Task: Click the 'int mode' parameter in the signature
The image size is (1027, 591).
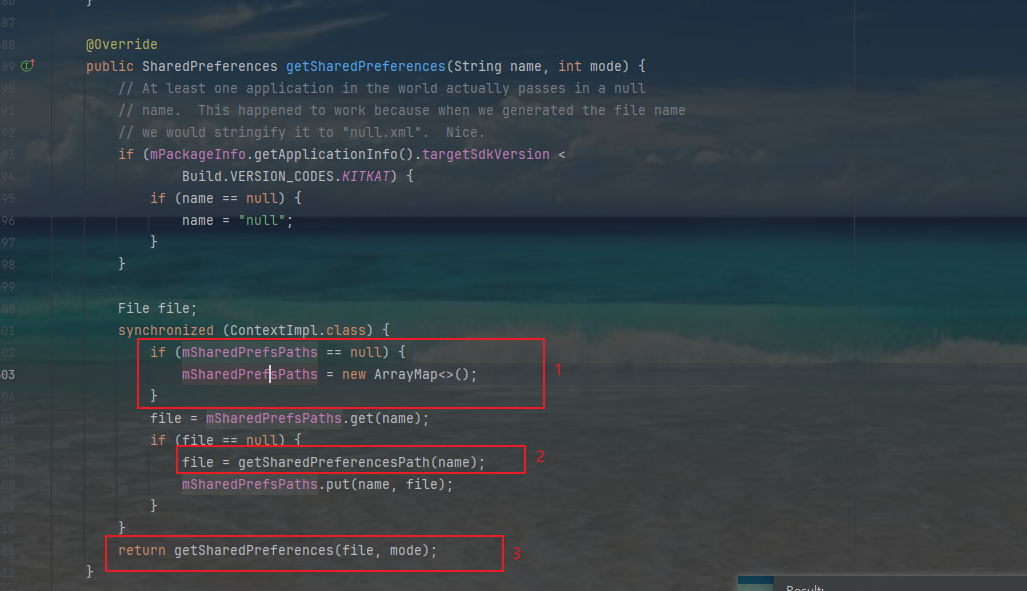Action: [x=589, y=66]
